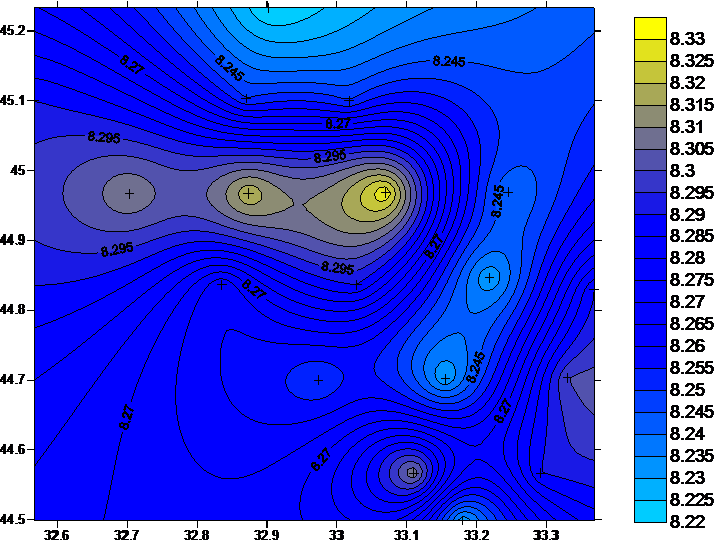Click the 8.27 contour label in the top-left corner
Screen dimensions: 715x544
pyautogui.click(x=131, y=64)
